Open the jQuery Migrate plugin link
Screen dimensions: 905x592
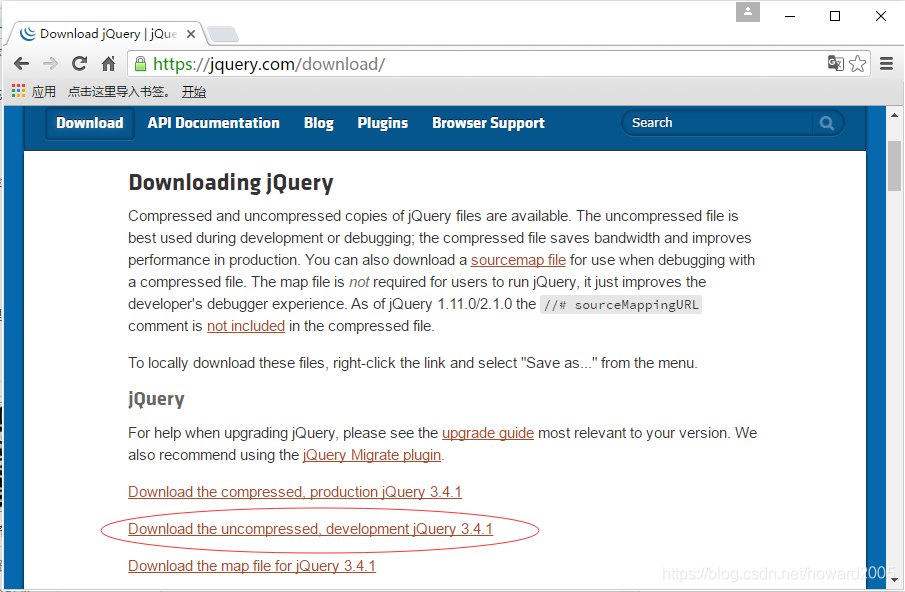pos(372,455)
